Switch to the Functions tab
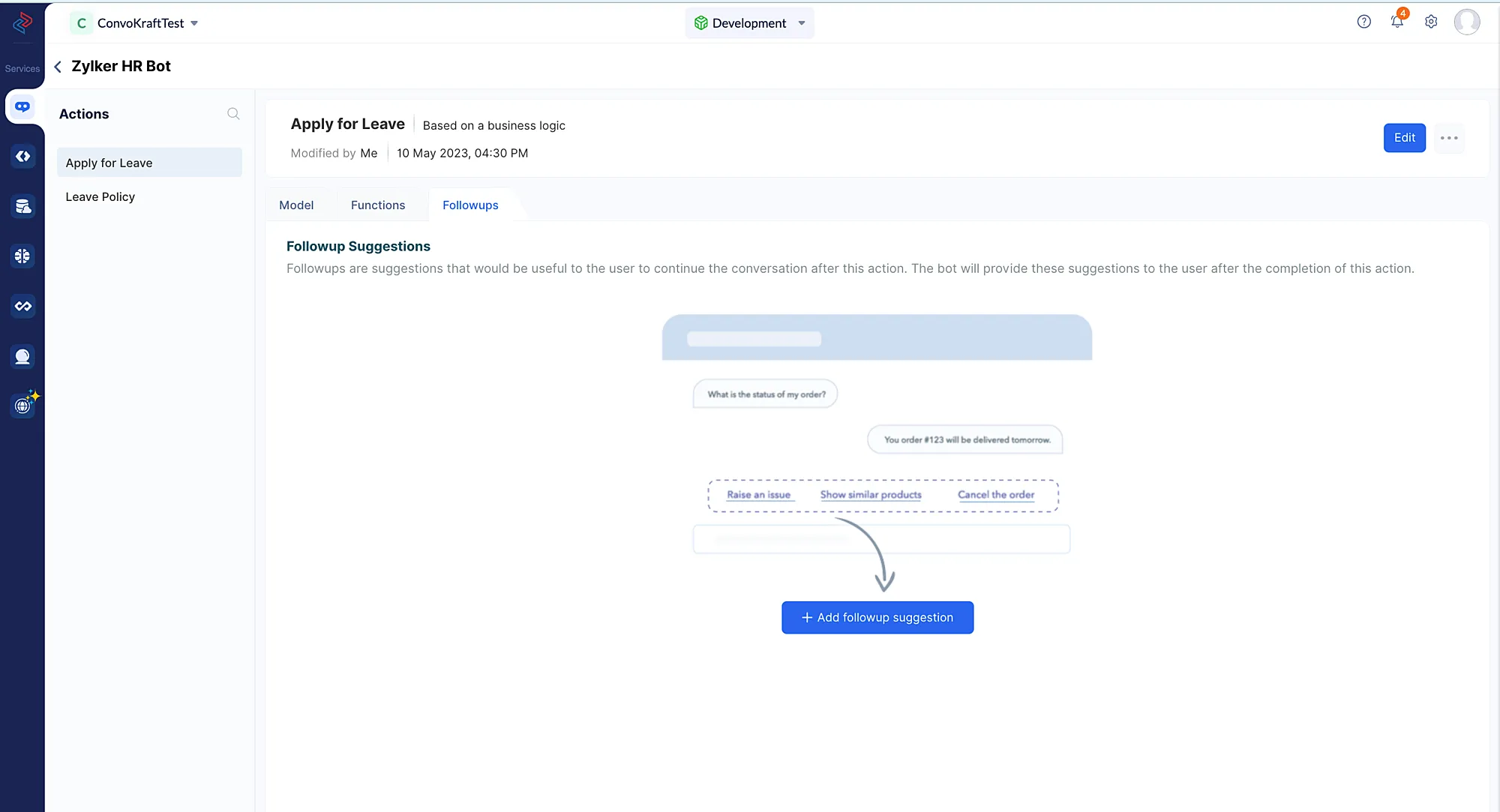Viewport: 1500px width, 812px height. point(378,205)
